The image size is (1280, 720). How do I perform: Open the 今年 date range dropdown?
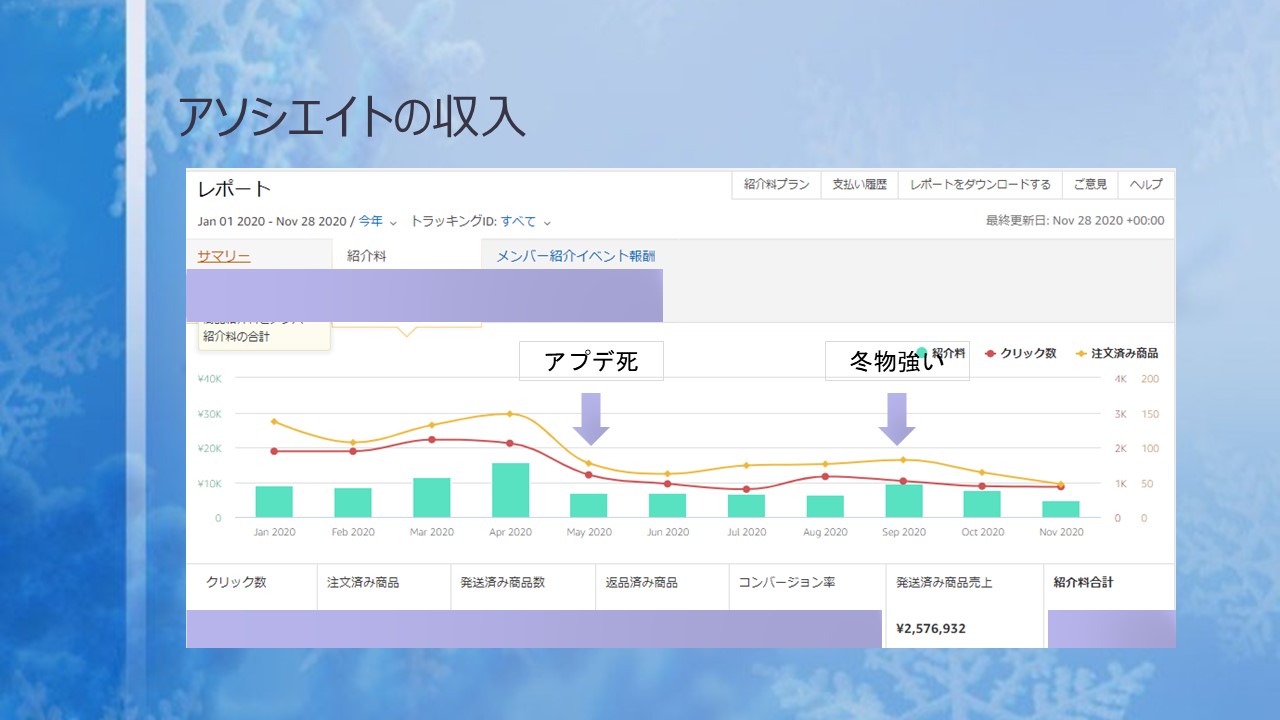click(x=377, y=221)
